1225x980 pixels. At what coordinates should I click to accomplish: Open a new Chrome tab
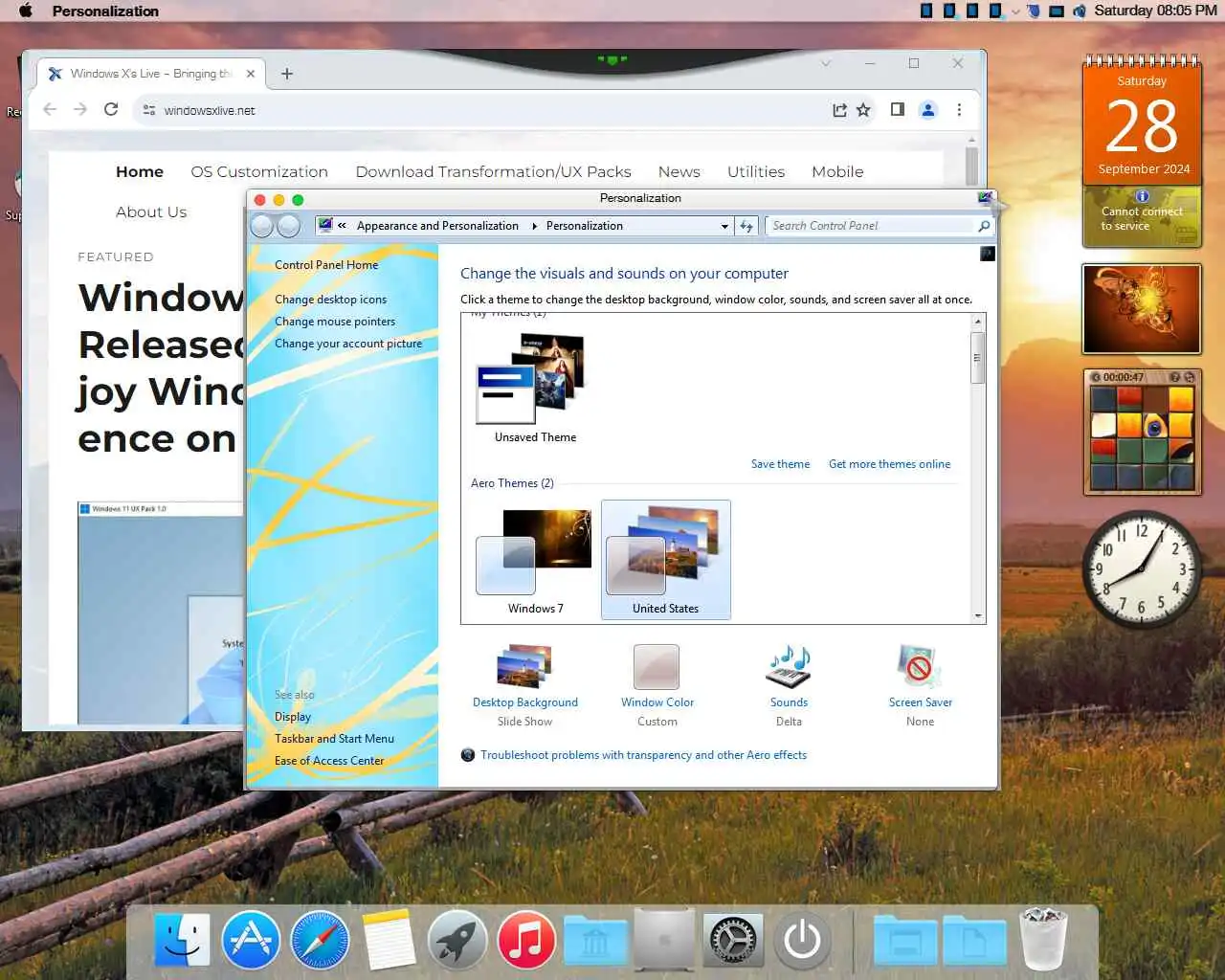click(x=287, y=74)
